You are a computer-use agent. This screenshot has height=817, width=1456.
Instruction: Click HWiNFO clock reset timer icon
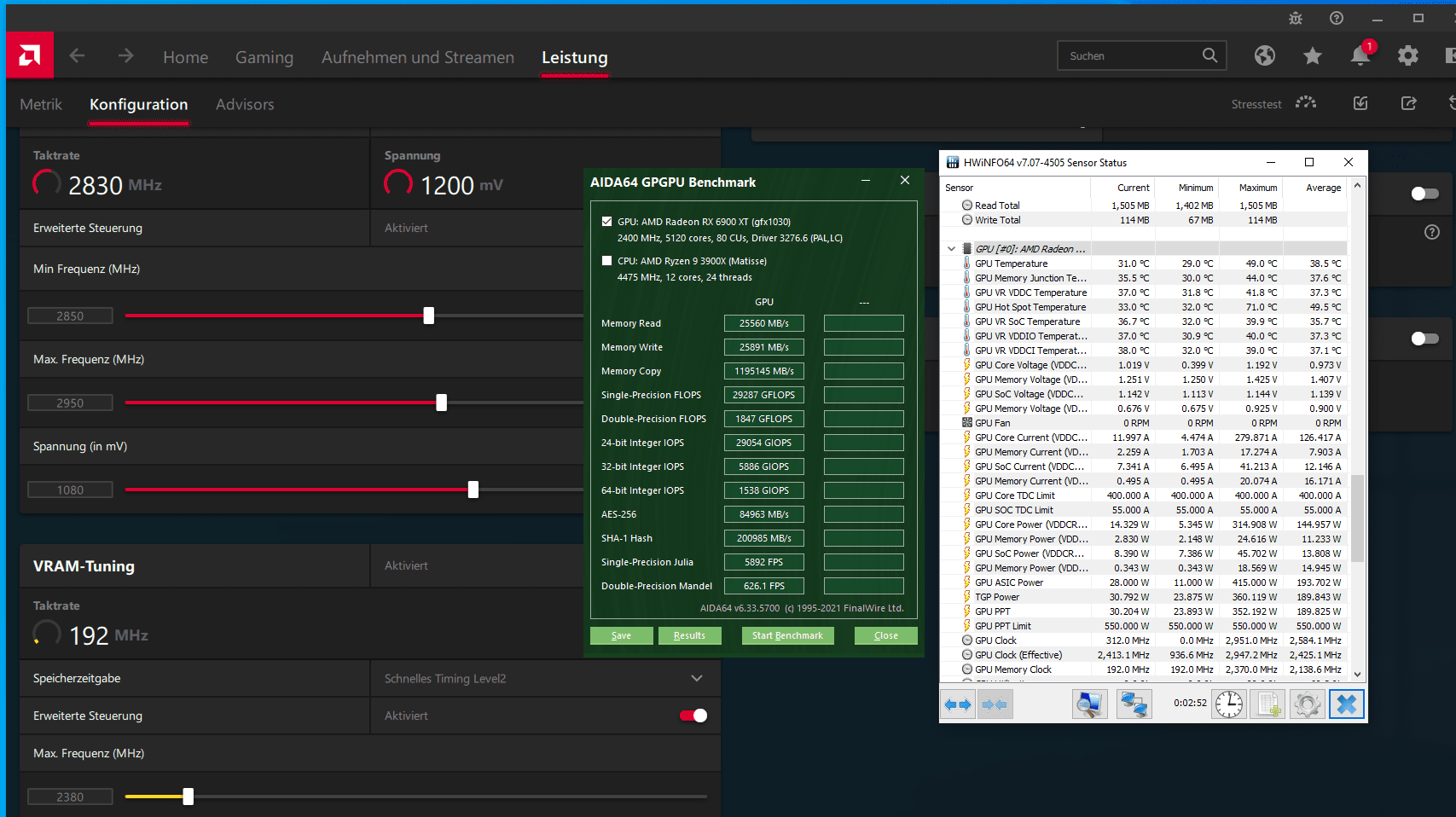1229,704
